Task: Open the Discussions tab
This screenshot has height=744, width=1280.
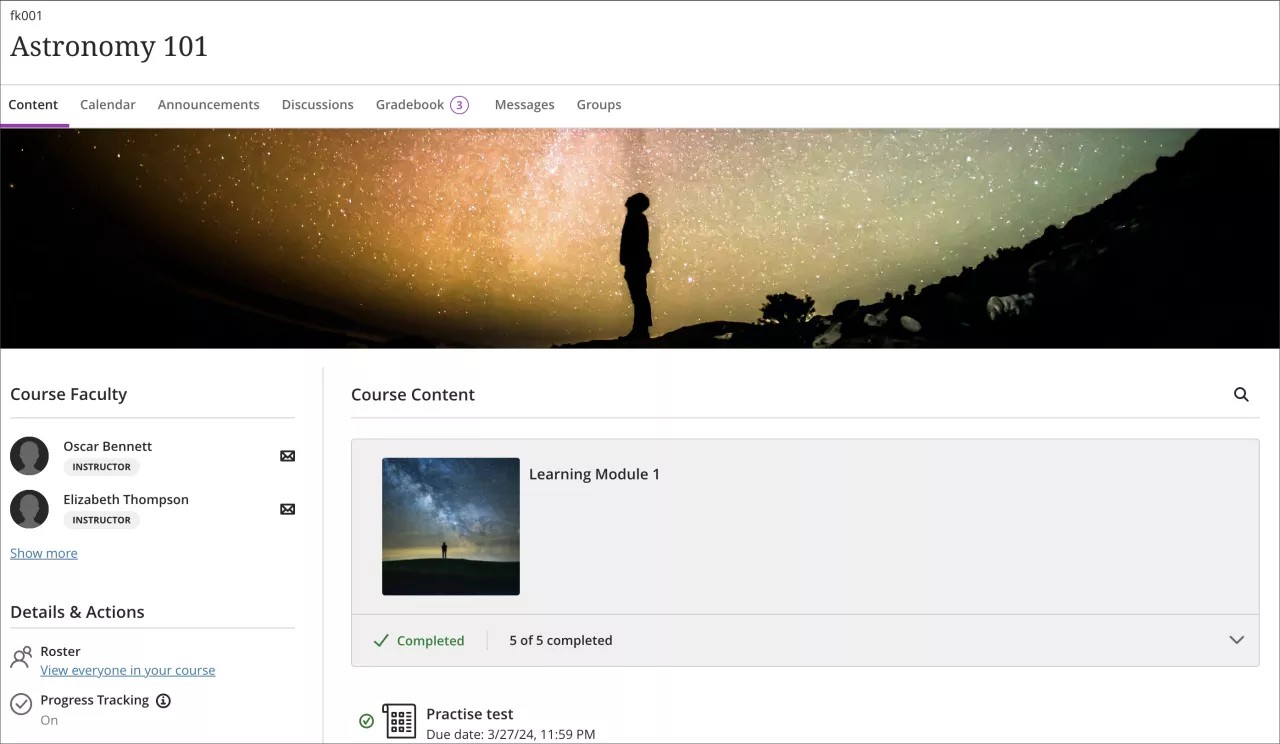Action: coord(317,104)
